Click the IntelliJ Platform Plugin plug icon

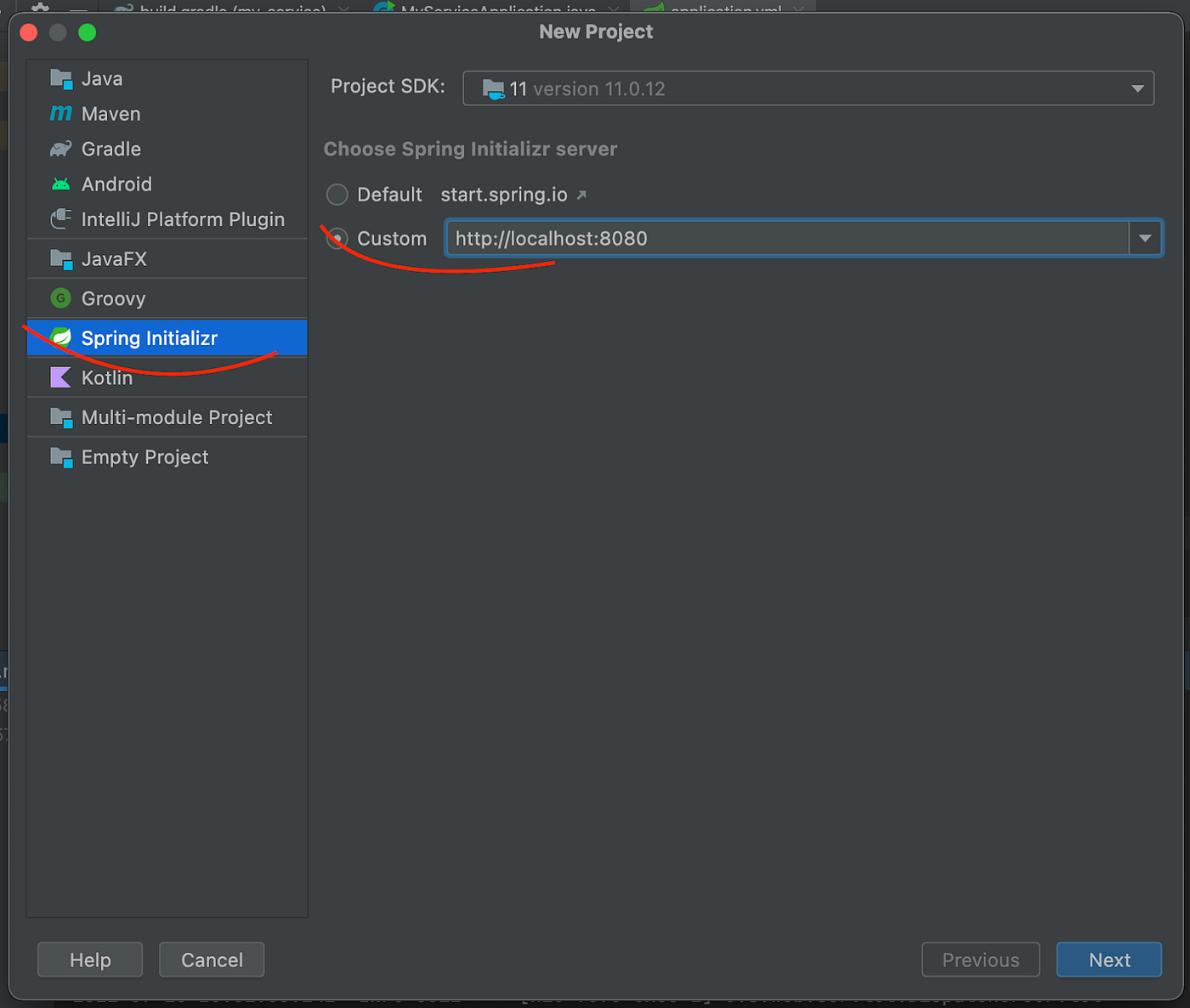click(x=61, y=219)
